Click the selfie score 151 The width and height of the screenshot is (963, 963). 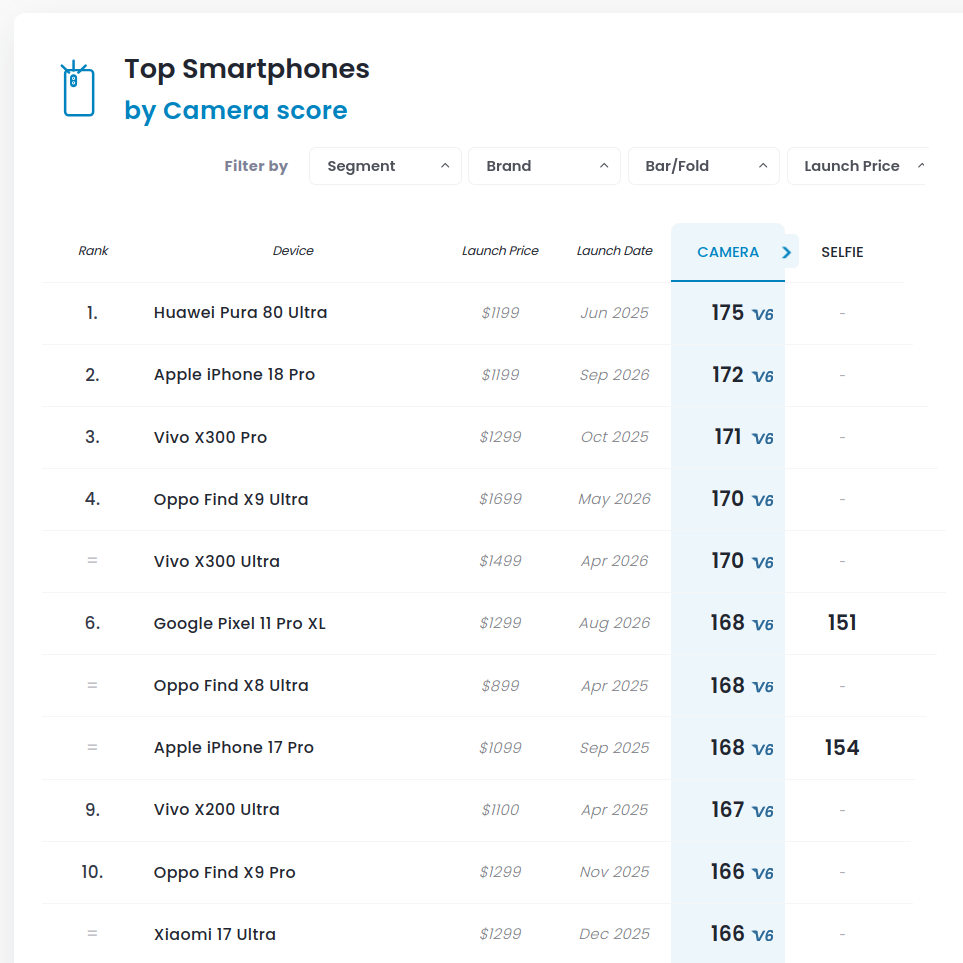841,623
